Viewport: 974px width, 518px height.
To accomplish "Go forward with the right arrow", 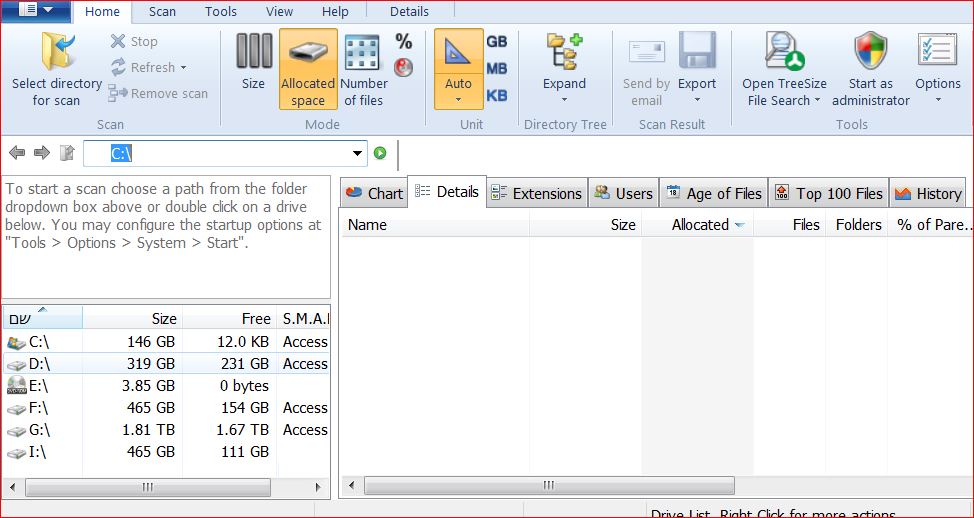I will pos(42,153).
